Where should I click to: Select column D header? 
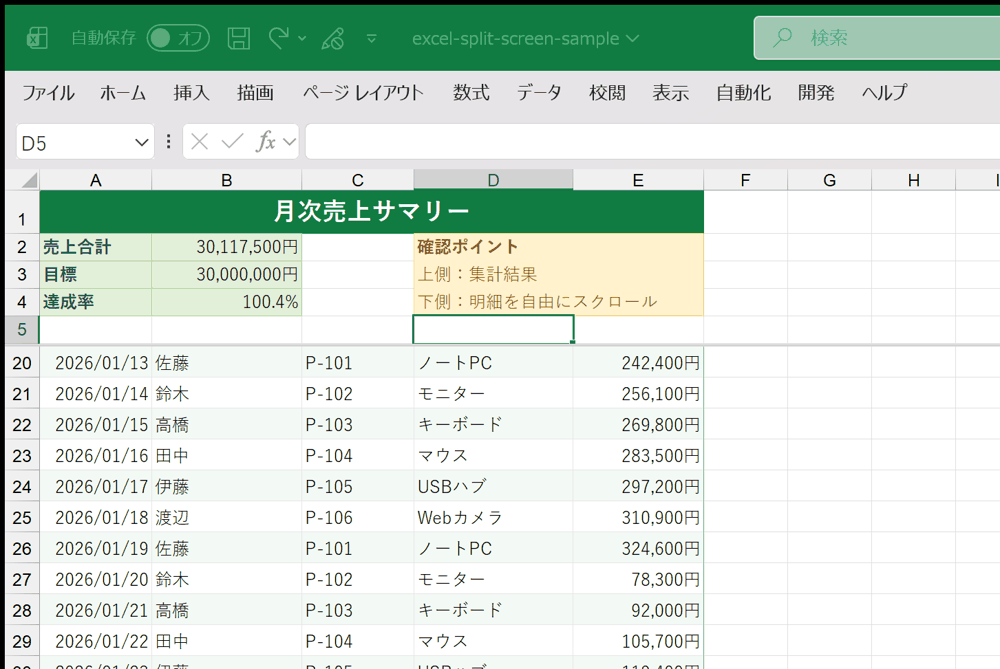click(x=493, y=180)
